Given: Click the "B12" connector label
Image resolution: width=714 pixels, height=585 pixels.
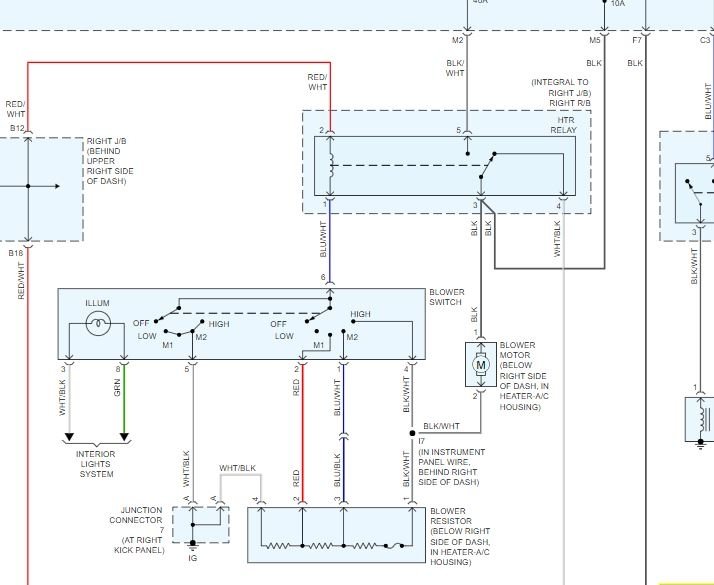Looking at the screenshot, I should coord(17,128).
